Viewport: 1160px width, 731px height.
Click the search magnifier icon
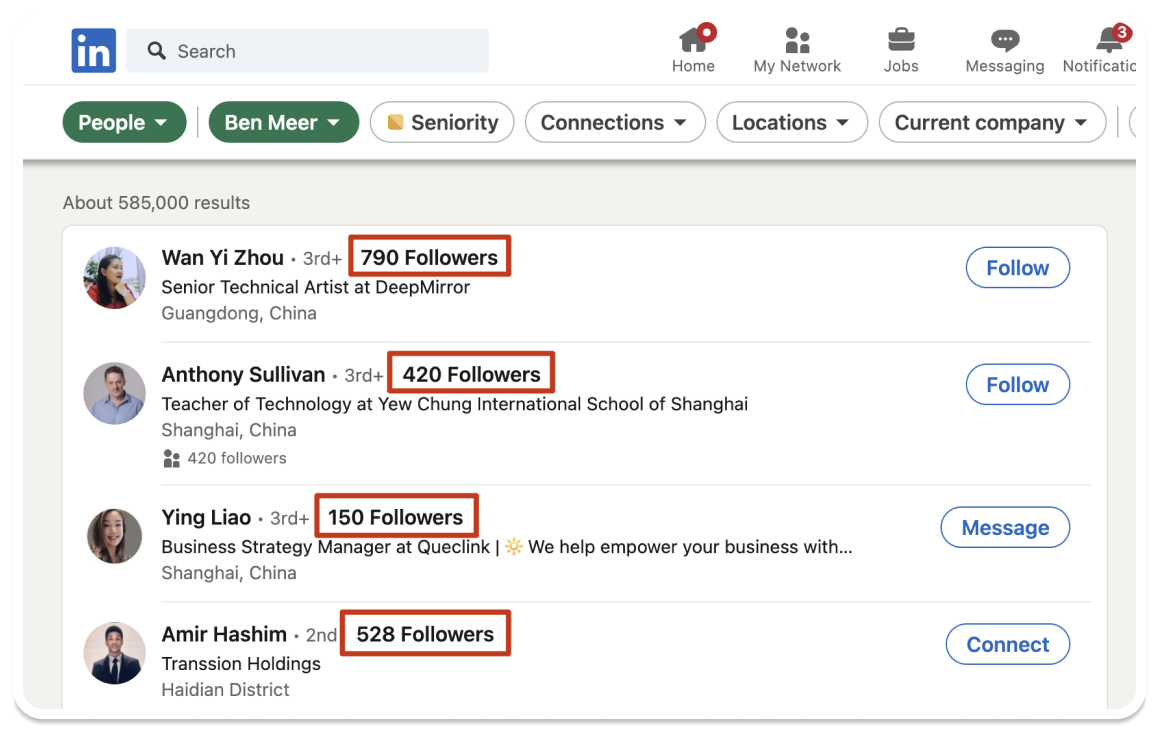click(x=156, y=51)
